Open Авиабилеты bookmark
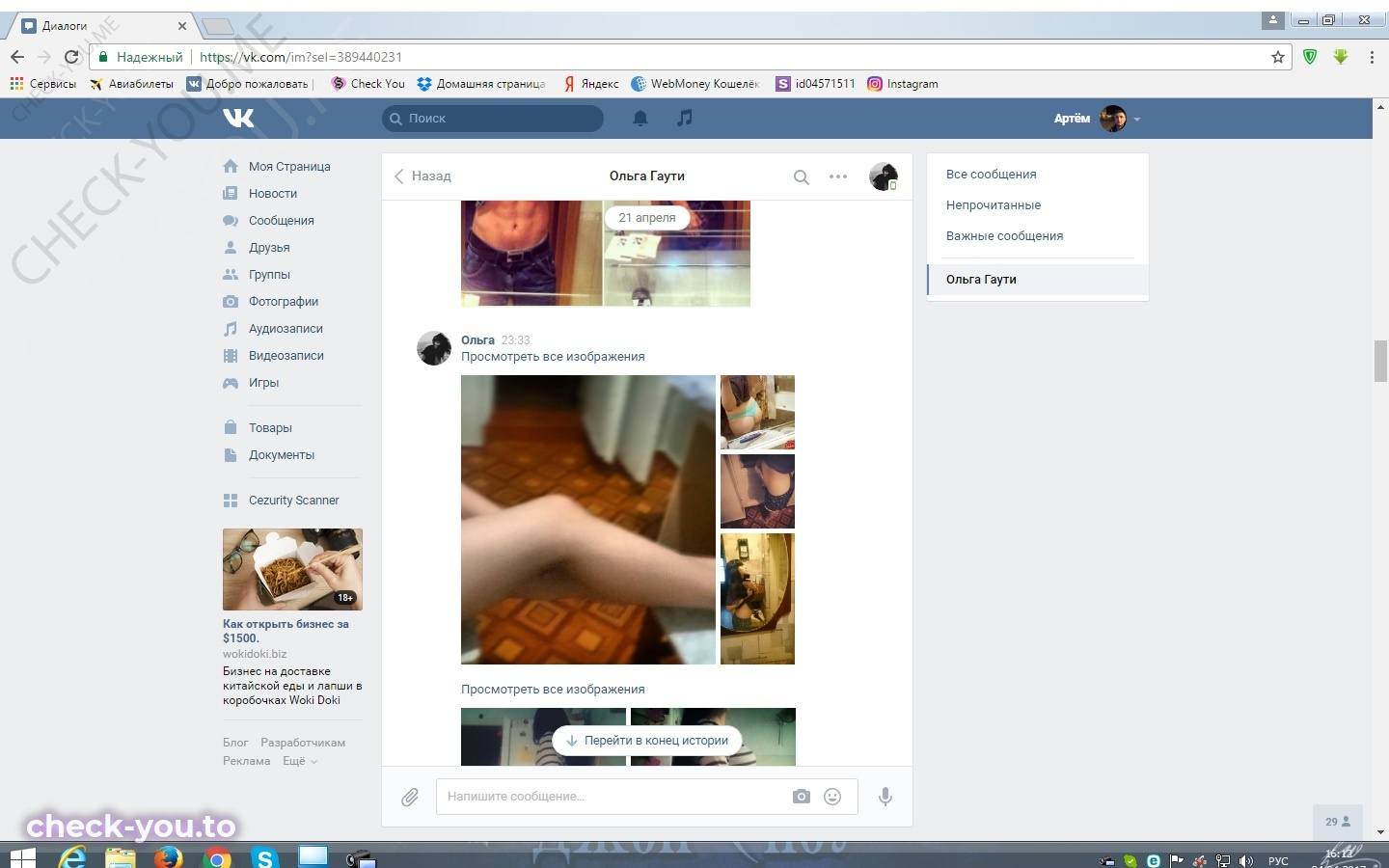 click(131, 84)
